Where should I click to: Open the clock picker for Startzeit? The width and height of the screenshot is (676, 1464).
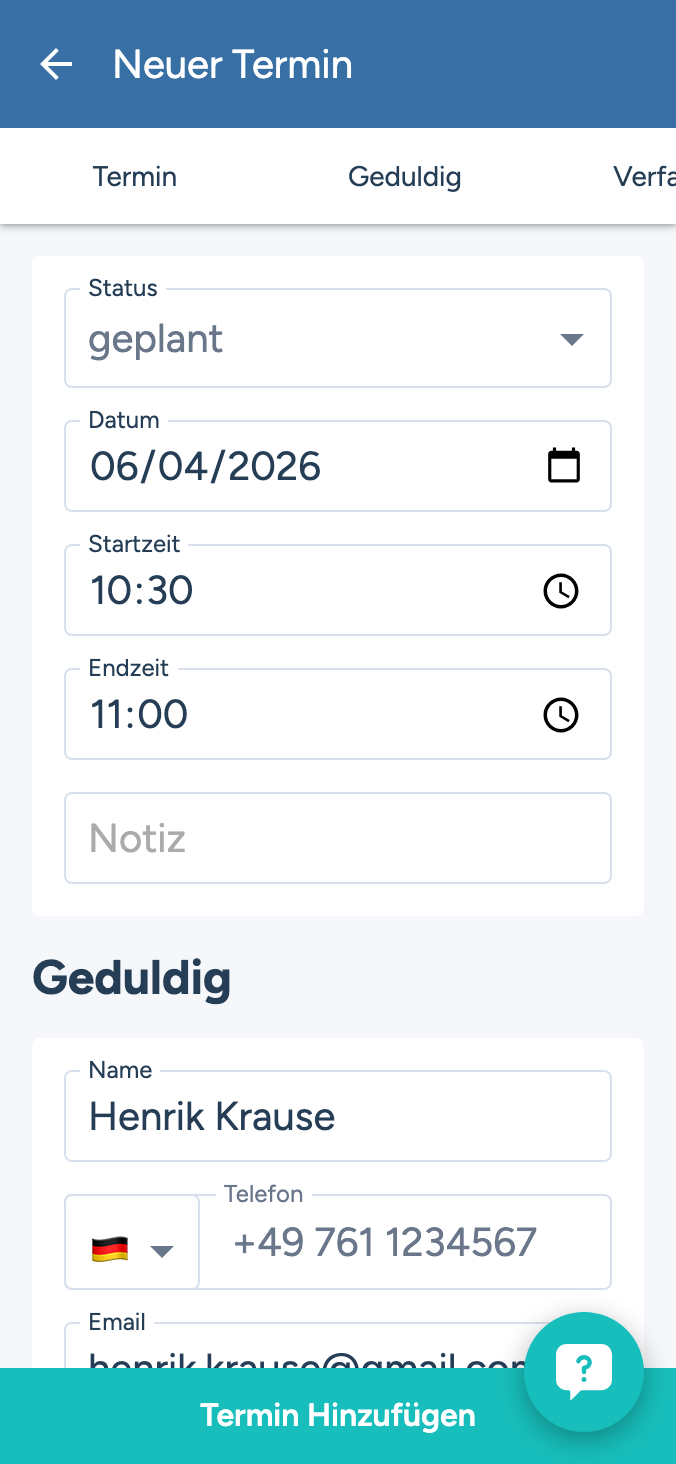(560, 591)
